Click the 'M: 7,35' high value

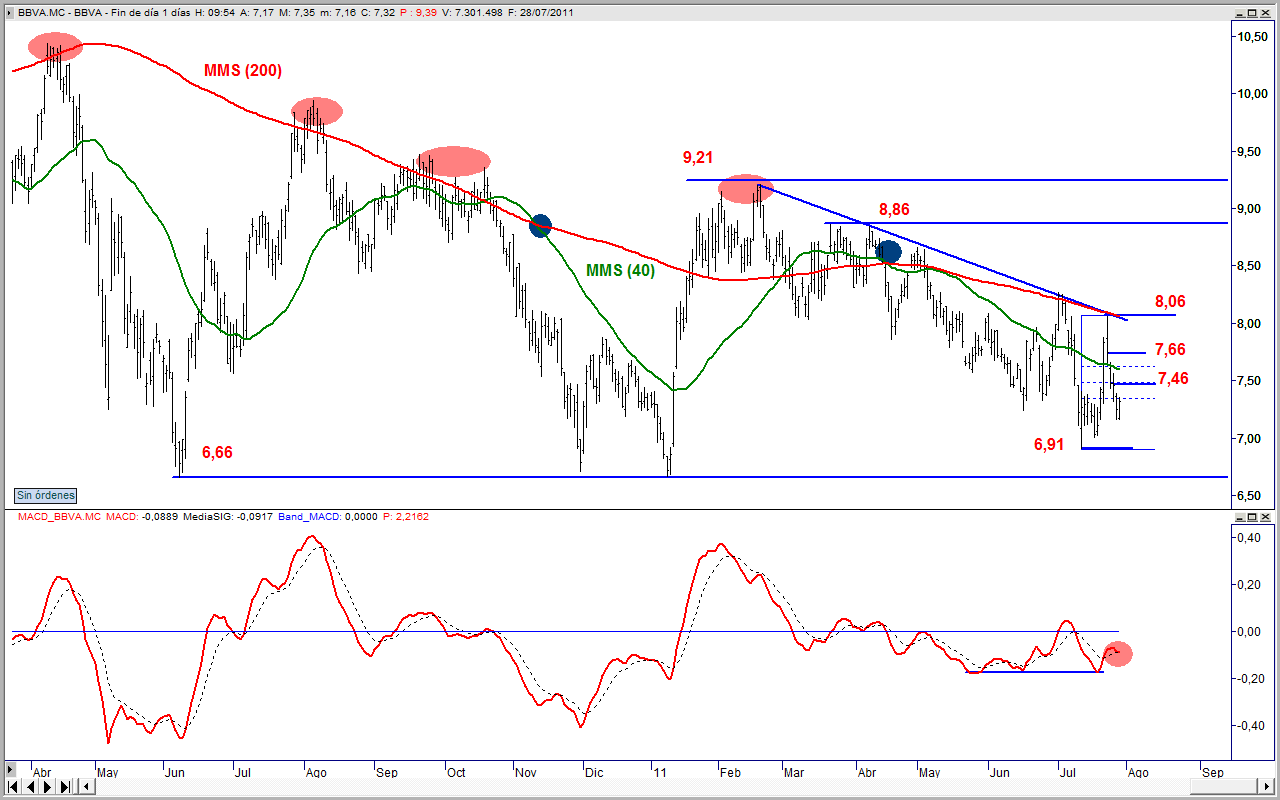(x=297, y=13)
